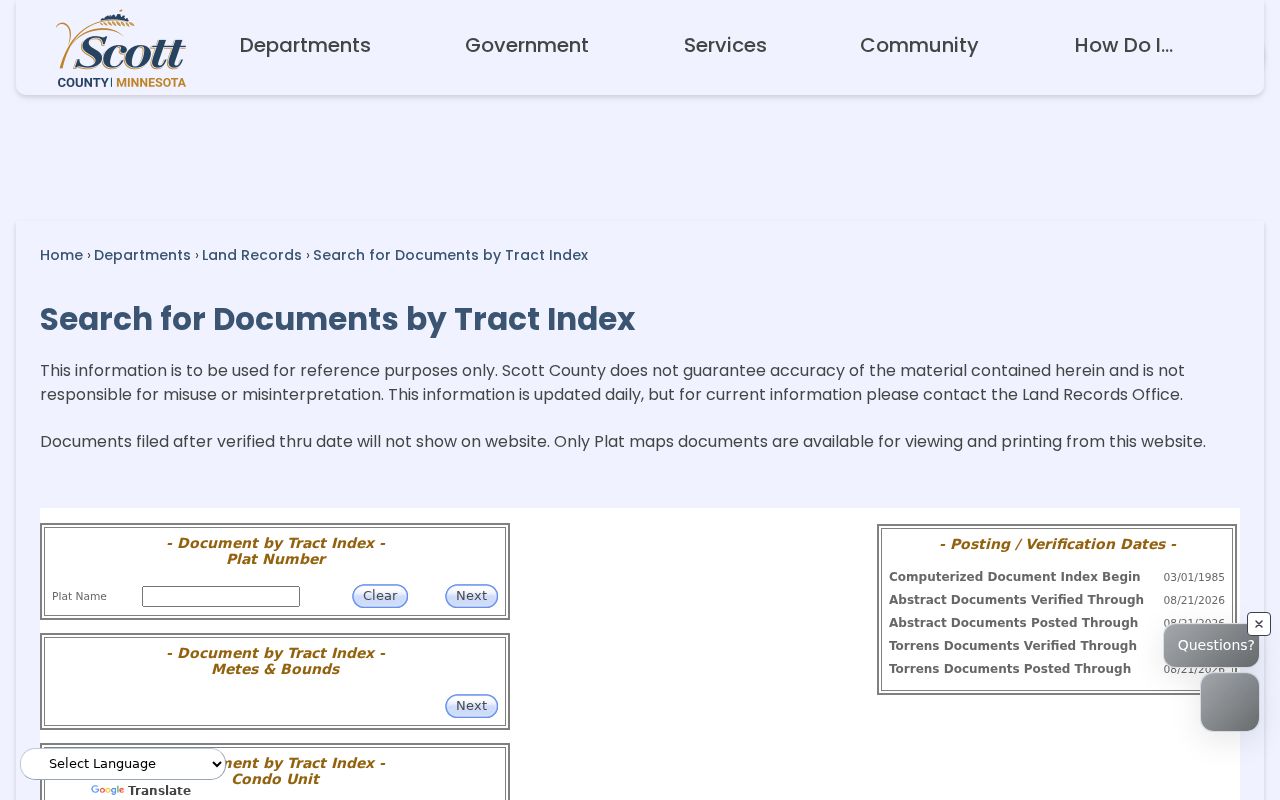Open the Government menu
Image resolution: width=1280 pixels, height=800 pixels.
coord(527,45)
